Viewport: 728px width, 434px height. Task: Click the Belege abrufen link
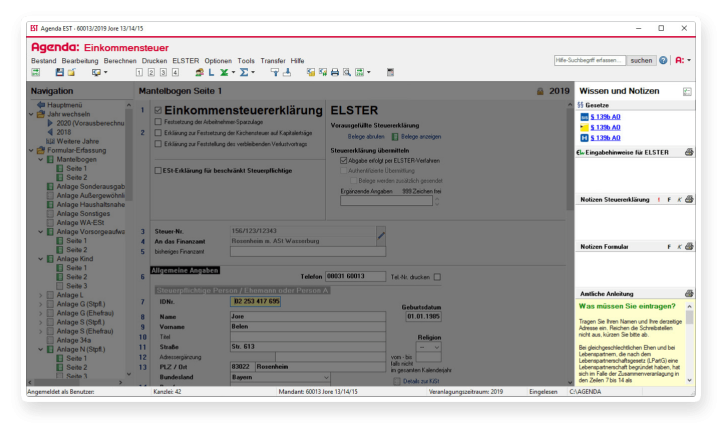click(x=366, y=136)
